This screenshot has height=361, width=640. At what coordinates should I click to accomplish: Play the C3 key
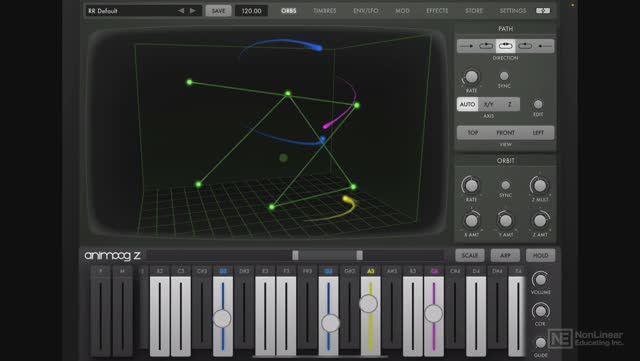pos(181,316)
